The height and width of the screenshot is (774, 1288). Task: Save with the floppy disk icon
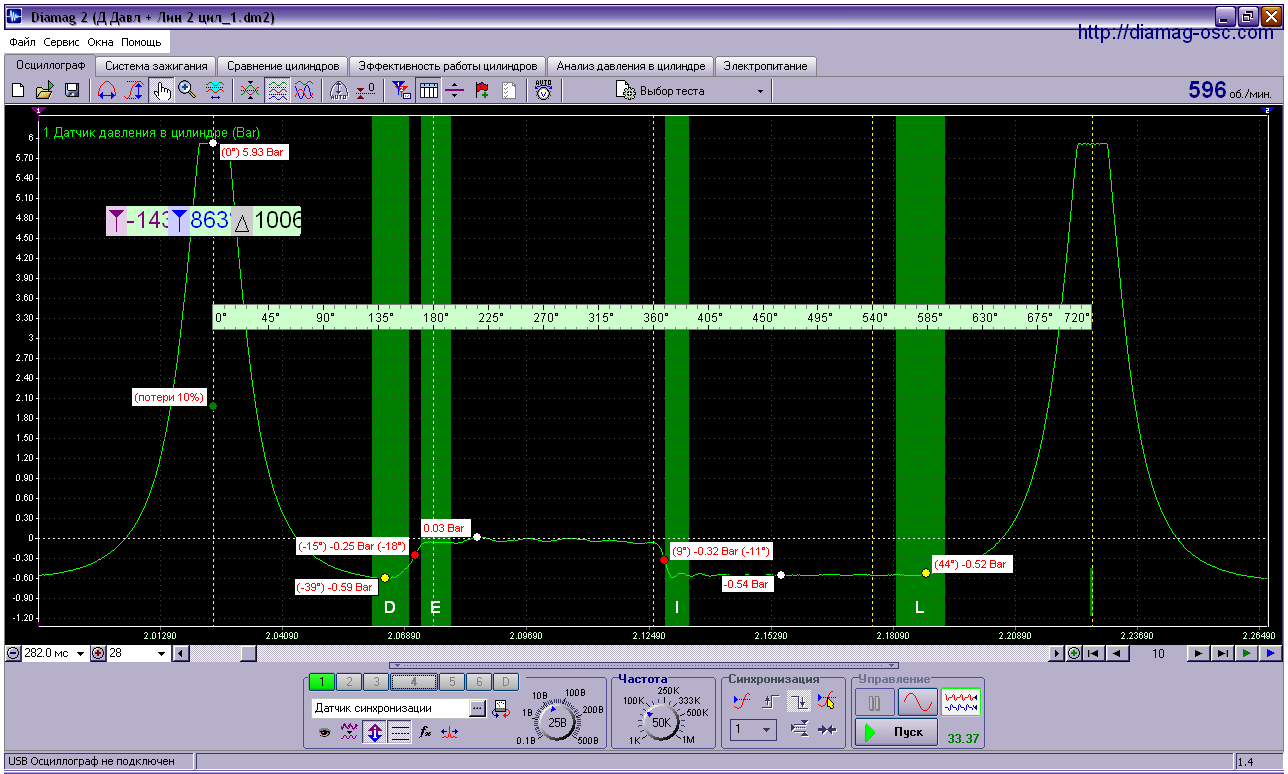[x=72, y=91]
